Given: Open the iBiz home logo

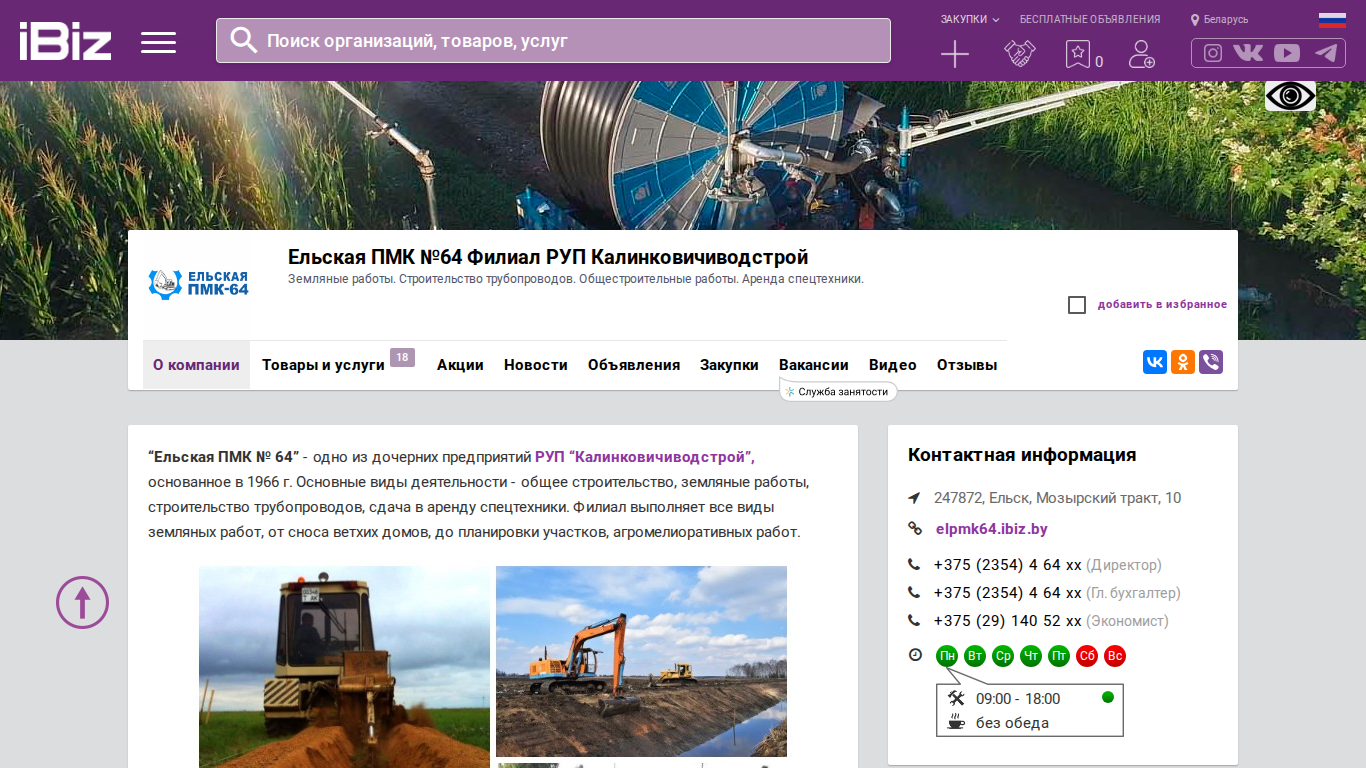Looking at the screenshot, I should point(65,41).
